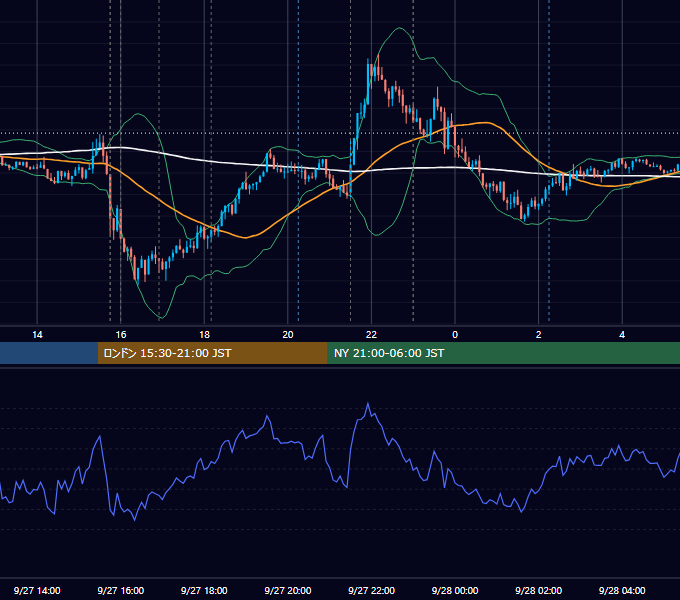Click the NY 21:00-06:00 JST session bar
The image size is (680, 600).
click(x=503, y=353)
